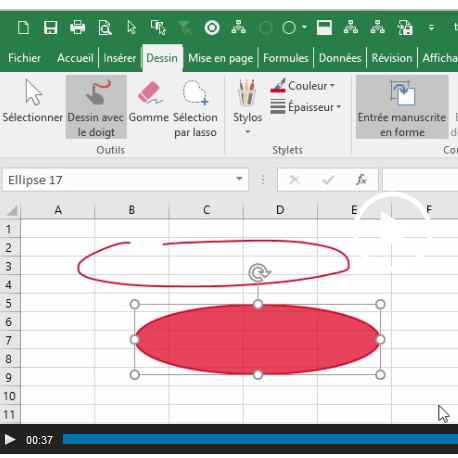Click the first hierarchy diagram icon after the ring
The width and height of the screenshot is (458, 458).
[239, 27]
